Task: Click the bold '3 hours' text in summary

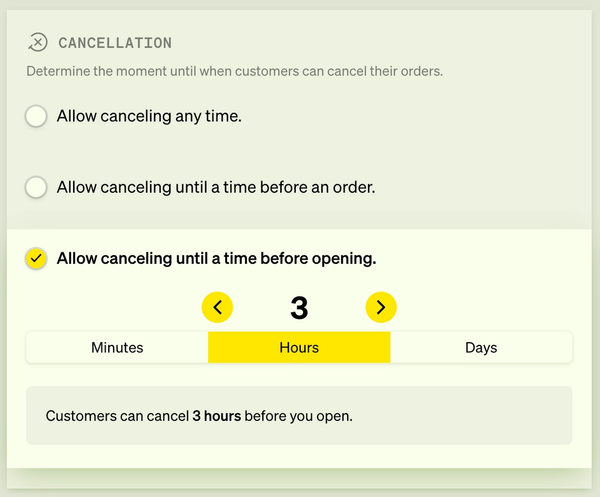Action: coord(217,416)
